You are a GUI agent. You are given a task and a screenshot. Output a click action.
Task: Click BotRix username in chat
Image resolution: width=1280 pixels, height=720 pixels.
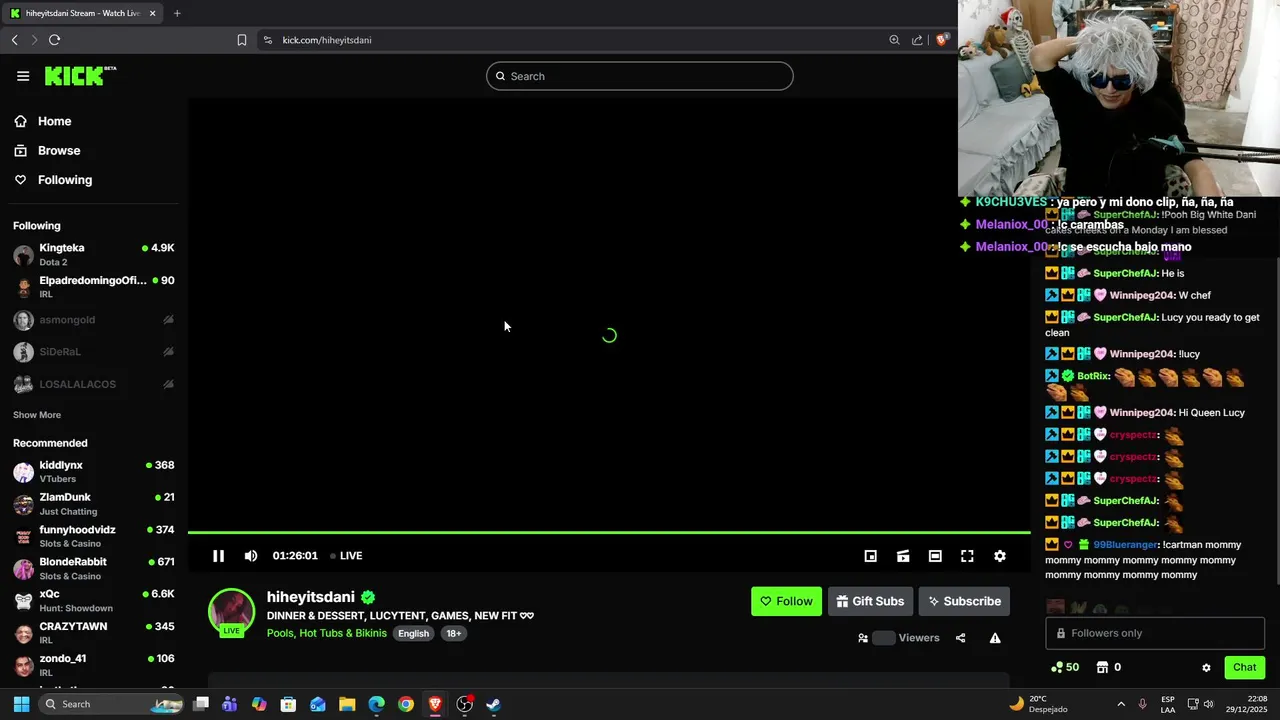tap(1093, 376)
